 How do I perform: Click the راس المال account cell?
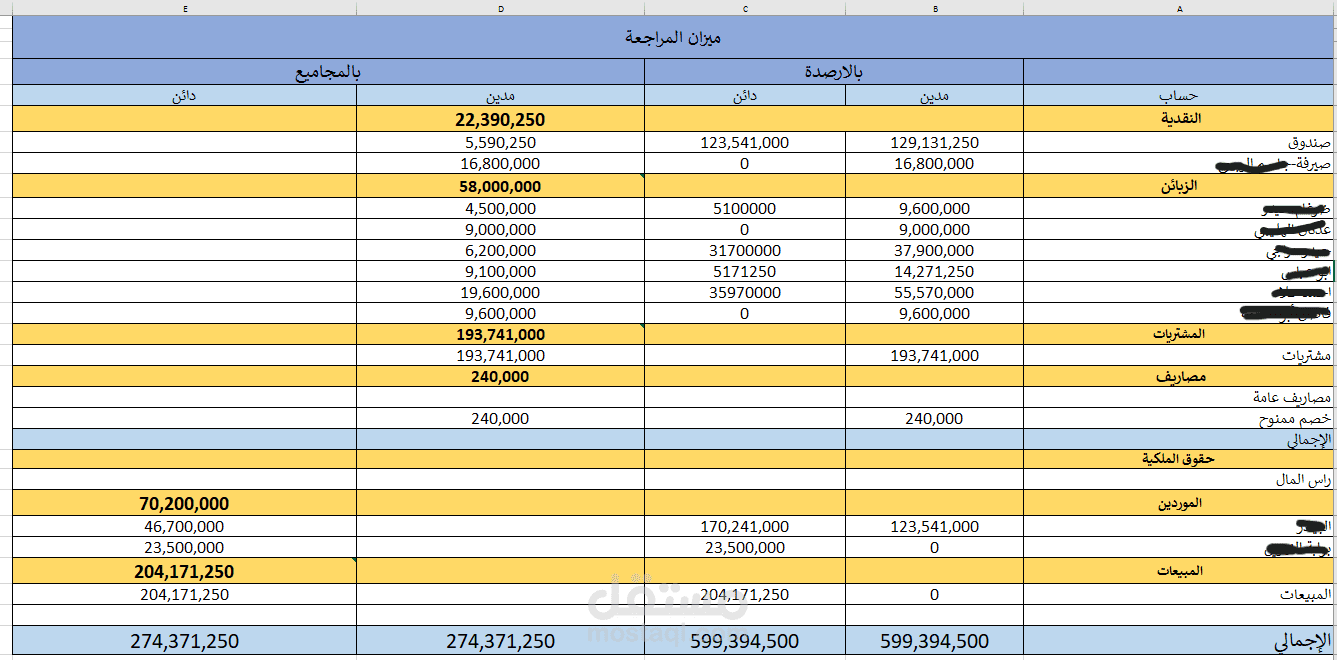[x=1180, y=480]
